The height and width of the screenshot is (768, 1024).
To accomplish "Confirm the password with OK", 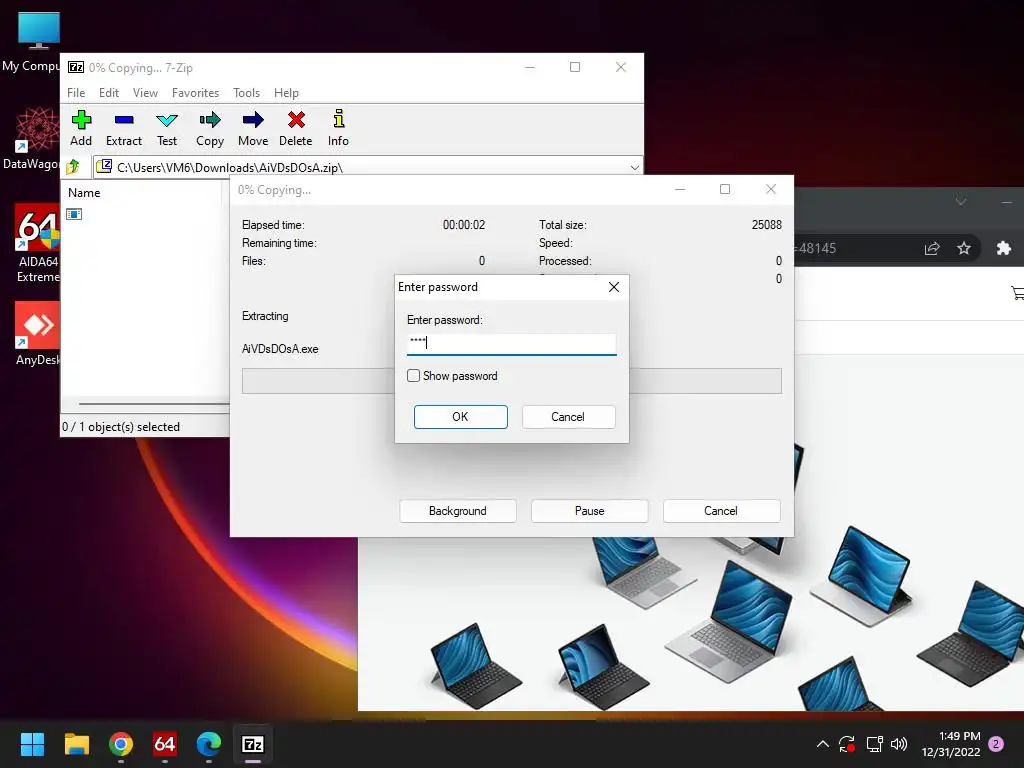I will (460, 417).
